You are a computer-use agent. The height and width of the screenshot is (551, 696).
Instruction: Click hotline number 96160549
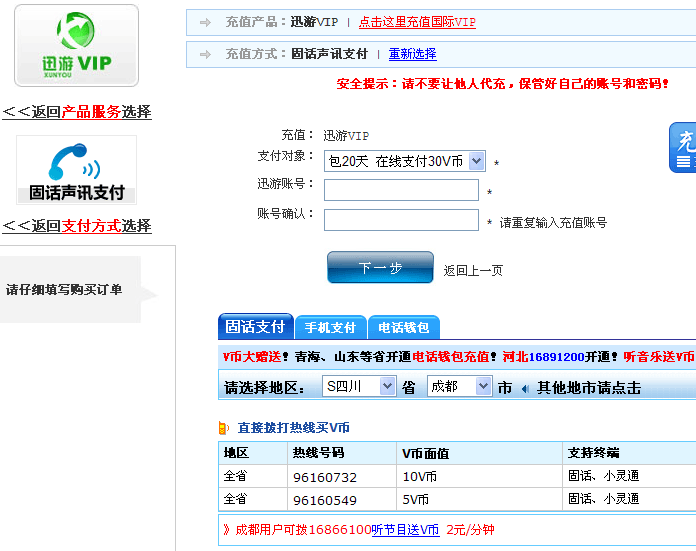click(325, 500)
